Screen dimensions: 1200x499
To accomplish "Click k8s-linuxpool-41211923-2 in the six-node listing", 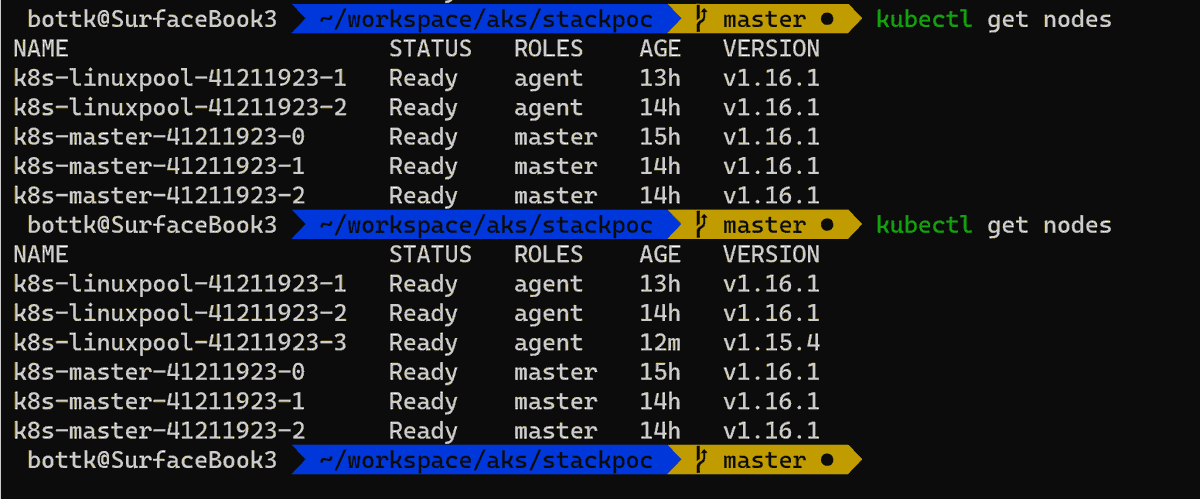I will 181,313.
